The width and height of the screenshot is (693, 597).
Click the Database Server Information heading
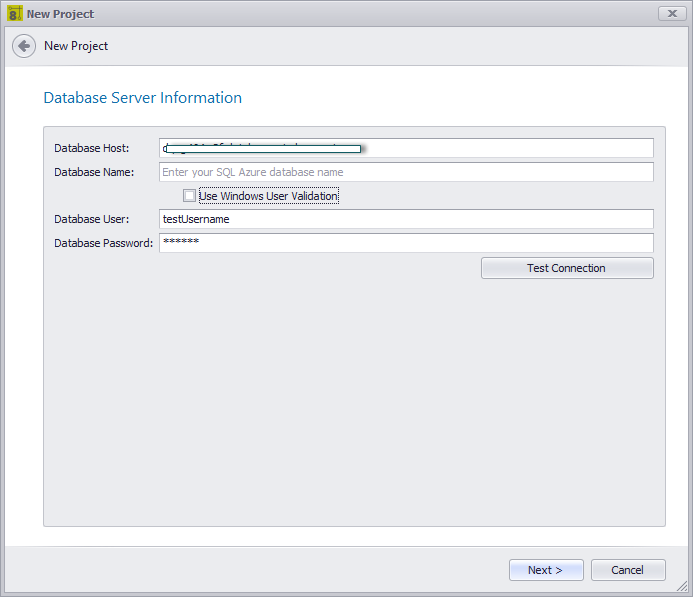(142, 98)
